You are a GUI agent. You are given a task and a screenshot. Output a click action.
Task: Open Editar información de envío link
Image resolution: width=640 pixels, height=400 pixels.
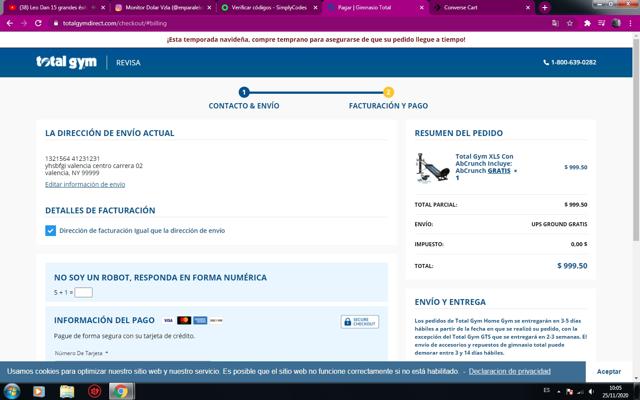(x=85, y=184)
